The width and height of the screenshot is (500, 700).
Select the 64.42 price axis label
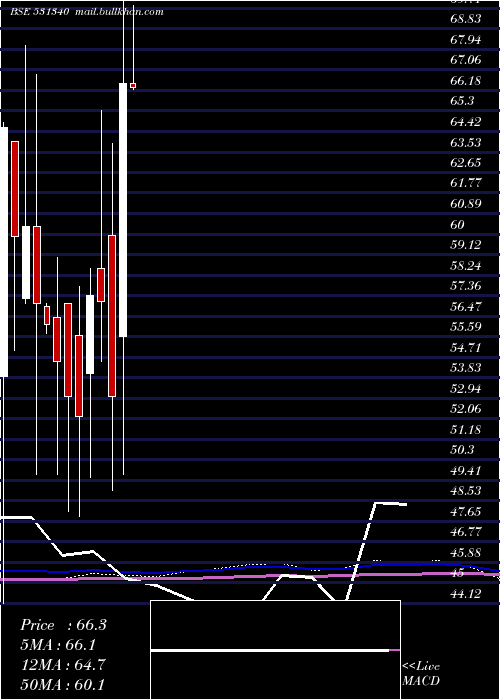(466, 122)
